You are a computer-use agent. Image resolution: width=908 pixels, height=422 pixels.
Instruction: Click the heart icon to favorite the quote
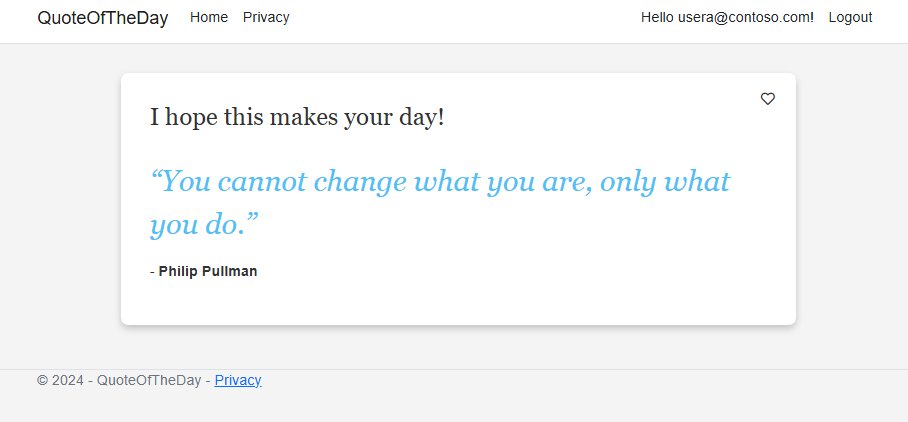(768, 99)
